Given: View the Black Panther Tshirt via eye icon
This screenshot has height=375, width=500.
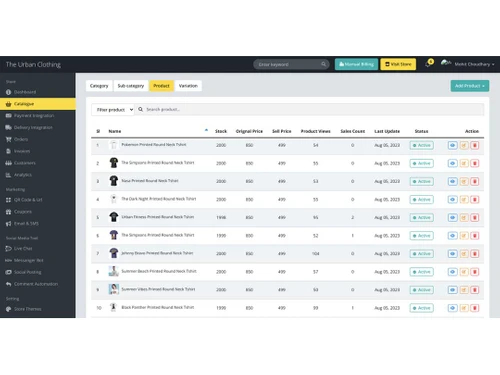Looking at the screenshot, I should 452,308.
